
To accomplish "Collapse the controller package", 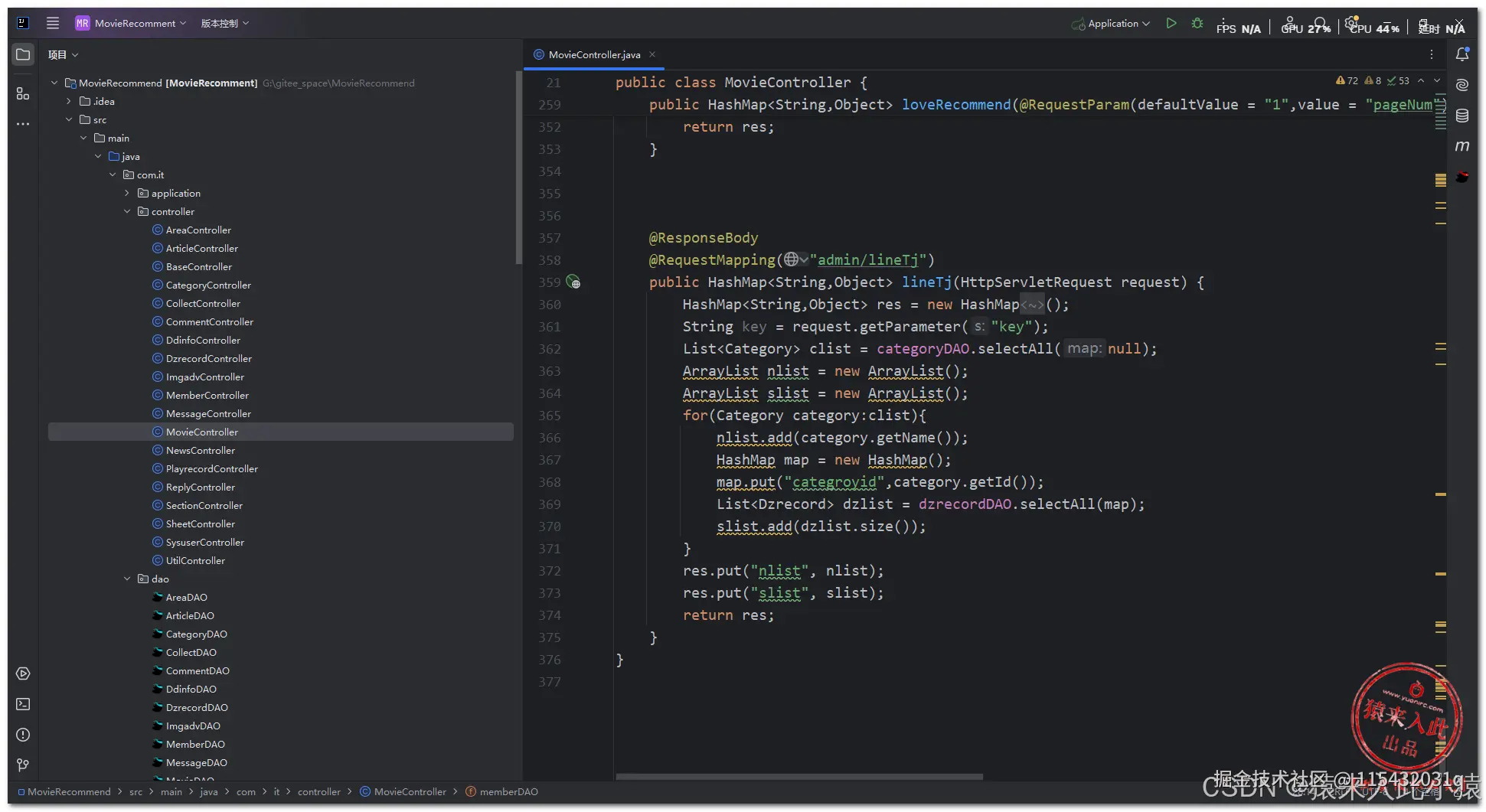I will coord(127,211).
